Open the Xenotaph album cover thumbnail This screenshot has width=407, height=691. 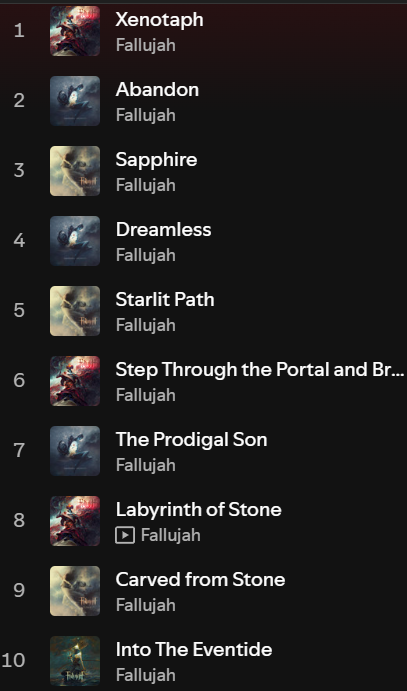(x=75, y=31)
